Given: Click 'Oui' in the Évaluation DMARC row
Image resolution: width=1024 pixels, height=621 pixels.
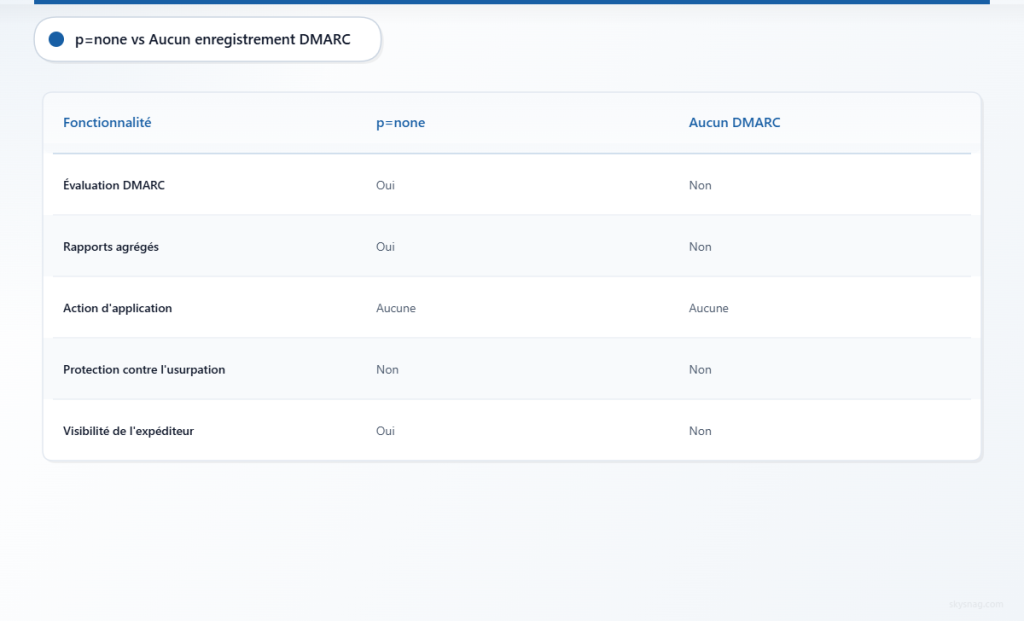Looking at the screenshot, I should click(385, 185).
